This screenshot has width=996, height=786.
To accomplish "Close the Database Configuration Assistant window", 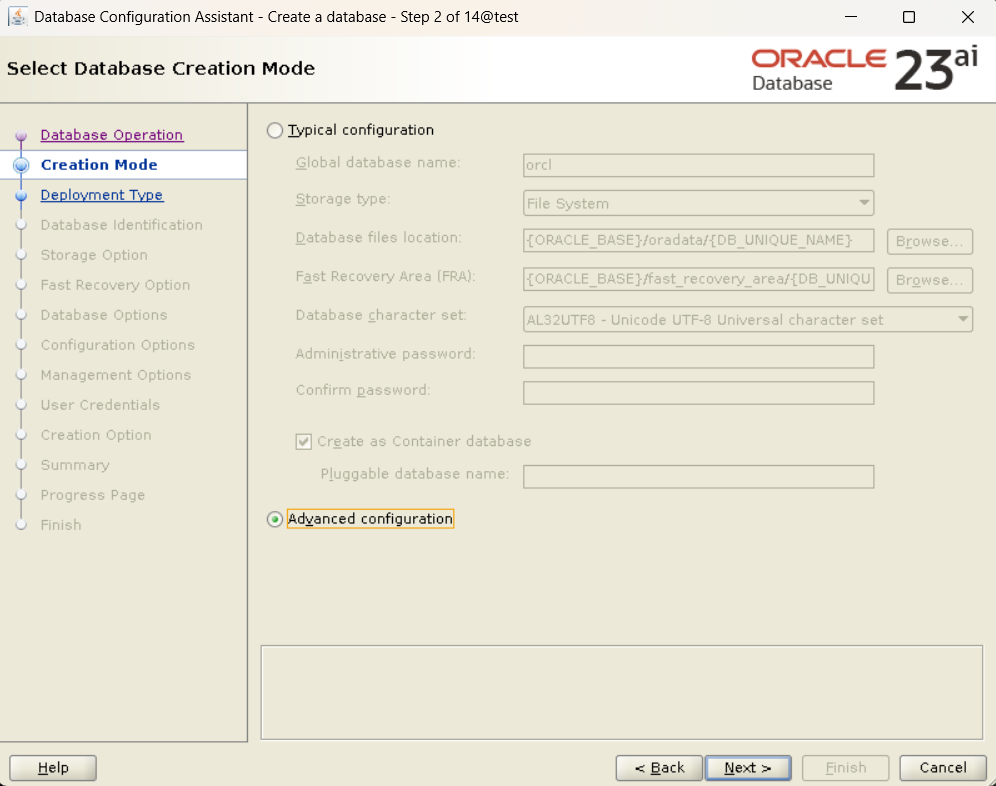I will tap(967, 17).
